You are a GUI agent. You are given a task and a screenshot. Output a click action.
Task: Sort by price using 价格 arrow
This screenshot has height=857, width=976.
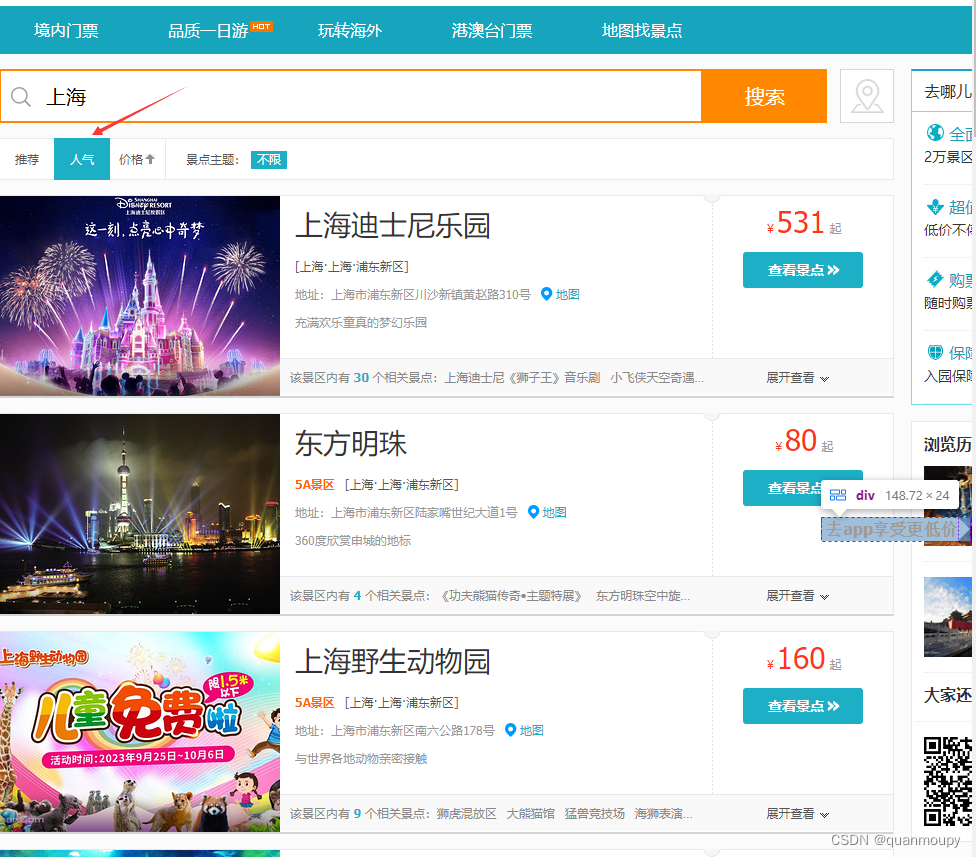(x=137, y=159)
